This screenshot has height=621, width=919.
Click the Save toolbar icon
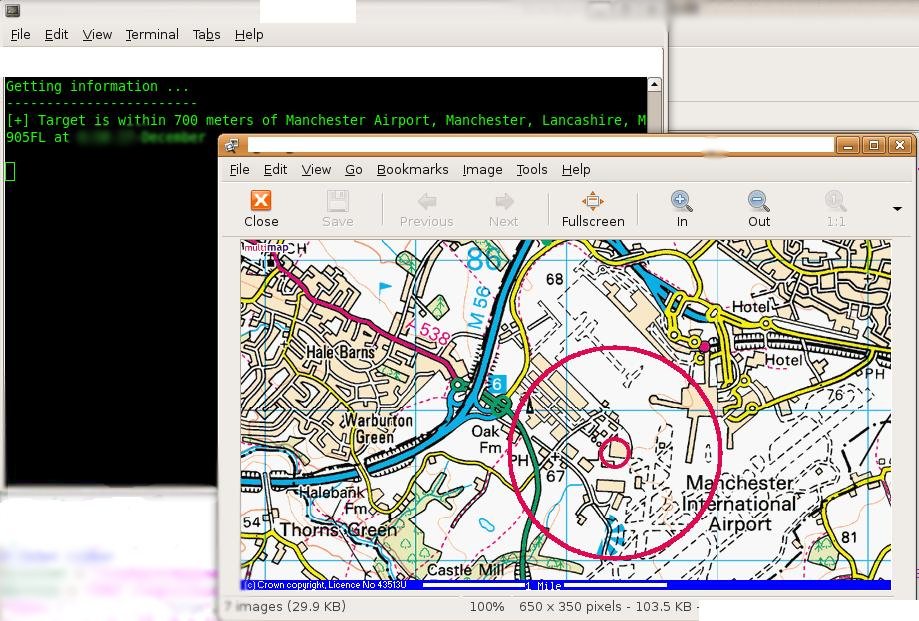coord(338,200)
